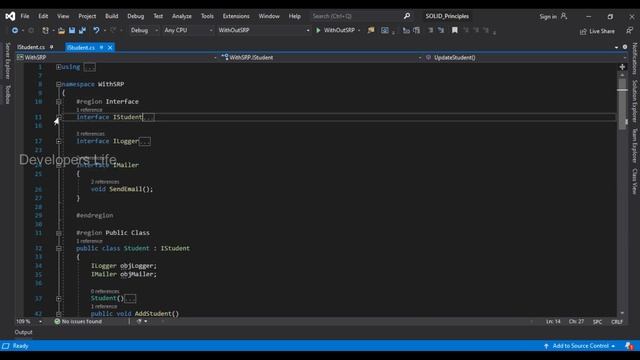The image size is (640, 360).
Task: Start debugging with the green play icon
Action: point(318,30)
